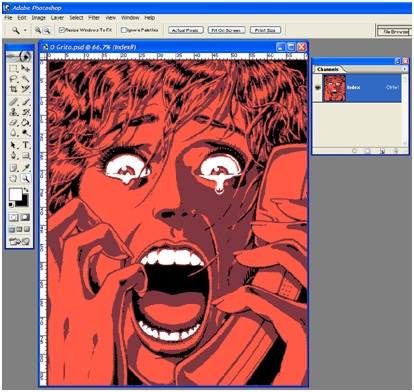Open the Edit menu
414x392 pixels.
tap(22, 18)
